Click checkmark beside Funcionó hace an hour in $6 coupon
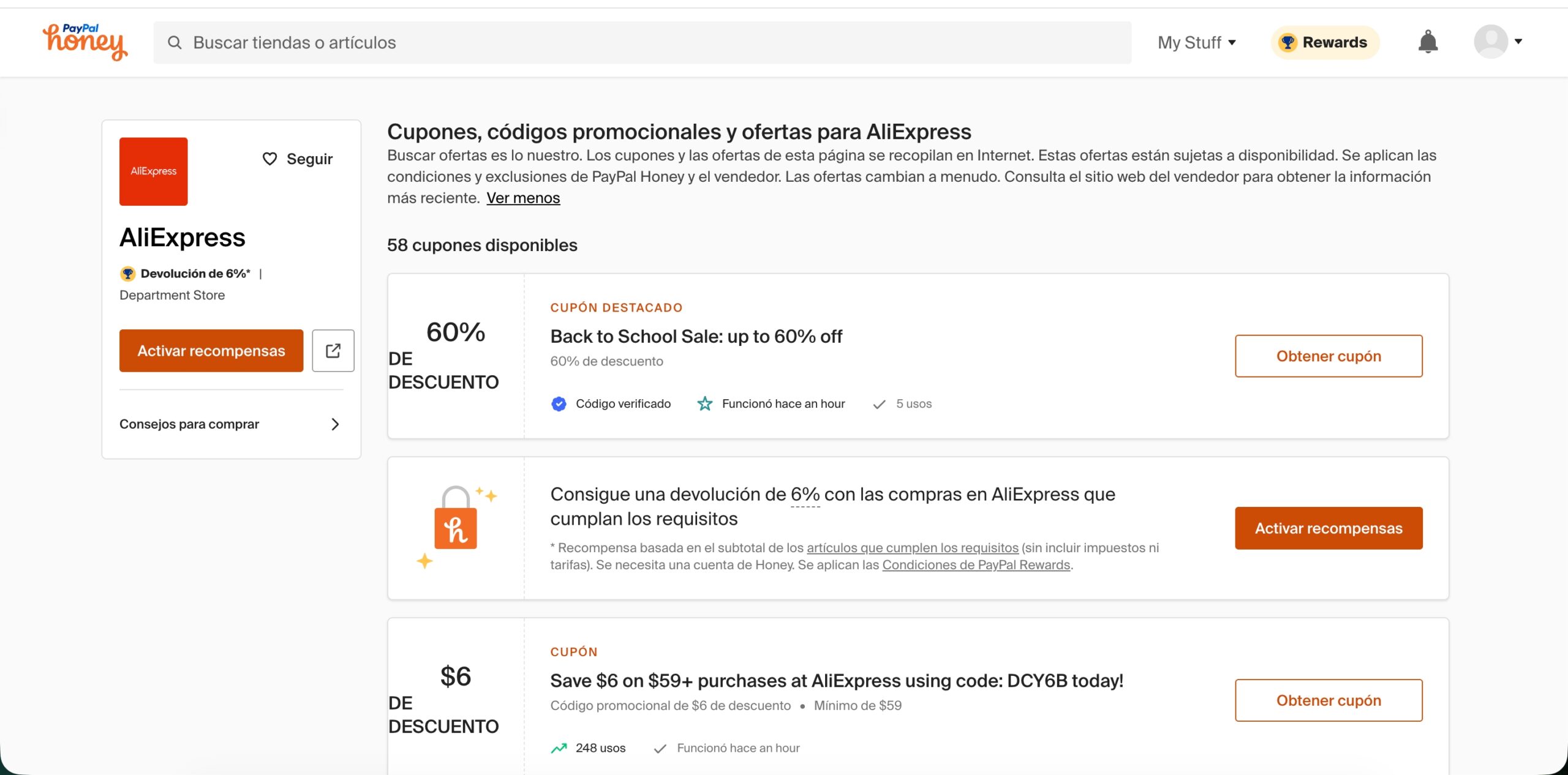Screen dimensions: 1568x775 [x=660, y=748]
